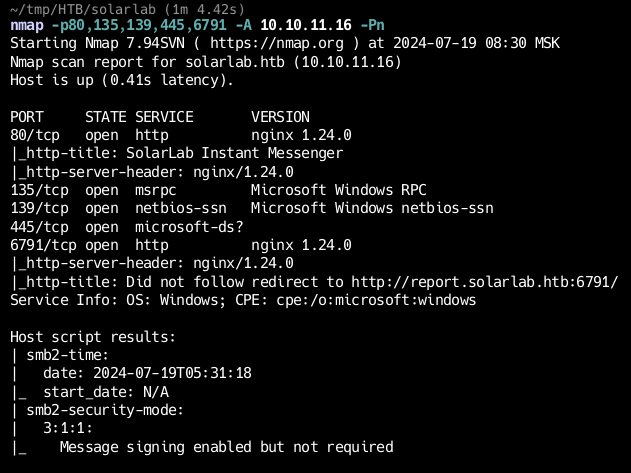Image resolution: width=631 pixels, height=473 pixels.
Task: Click the smb2-time script result heading
Action: click(x=68, y=355)
